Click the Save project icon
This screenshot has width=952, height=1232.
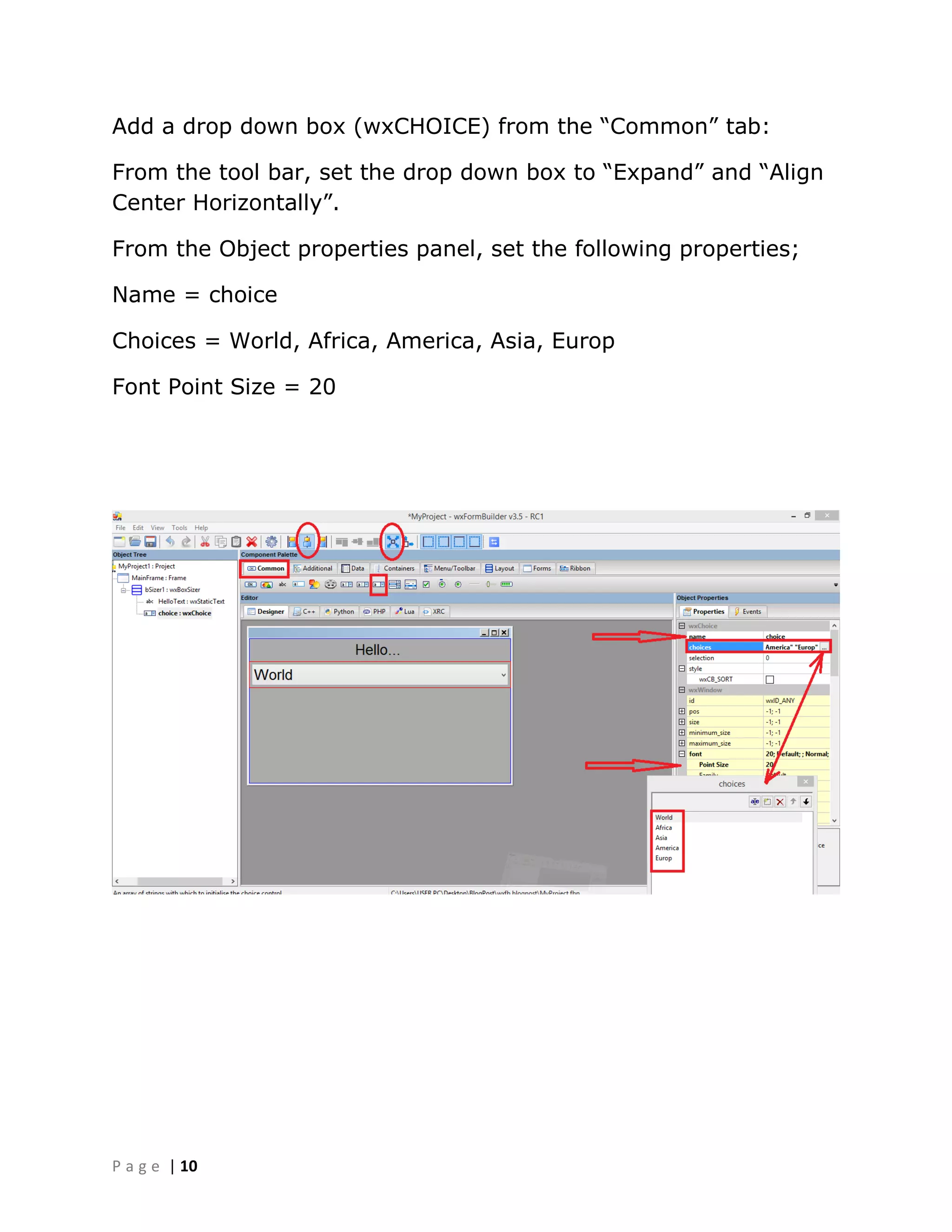[150, 542]
